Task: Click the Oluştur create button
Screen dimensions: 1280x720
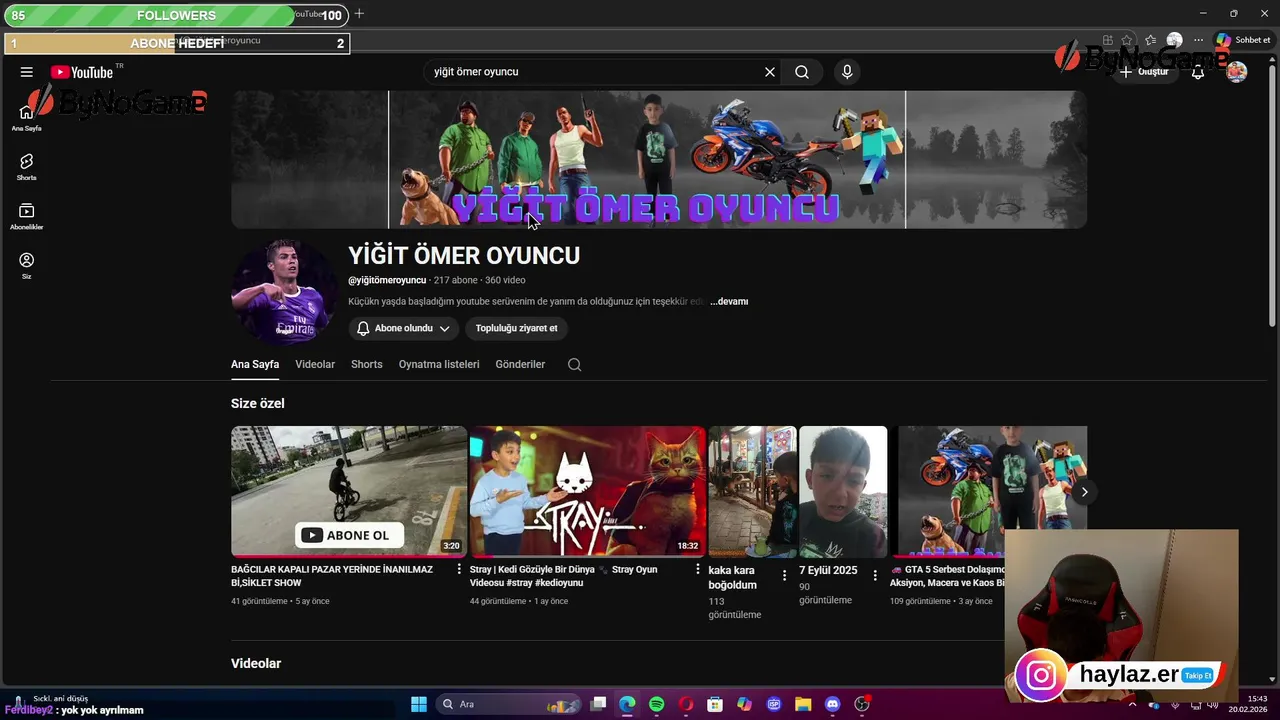Action: [x=1144, y=72]
